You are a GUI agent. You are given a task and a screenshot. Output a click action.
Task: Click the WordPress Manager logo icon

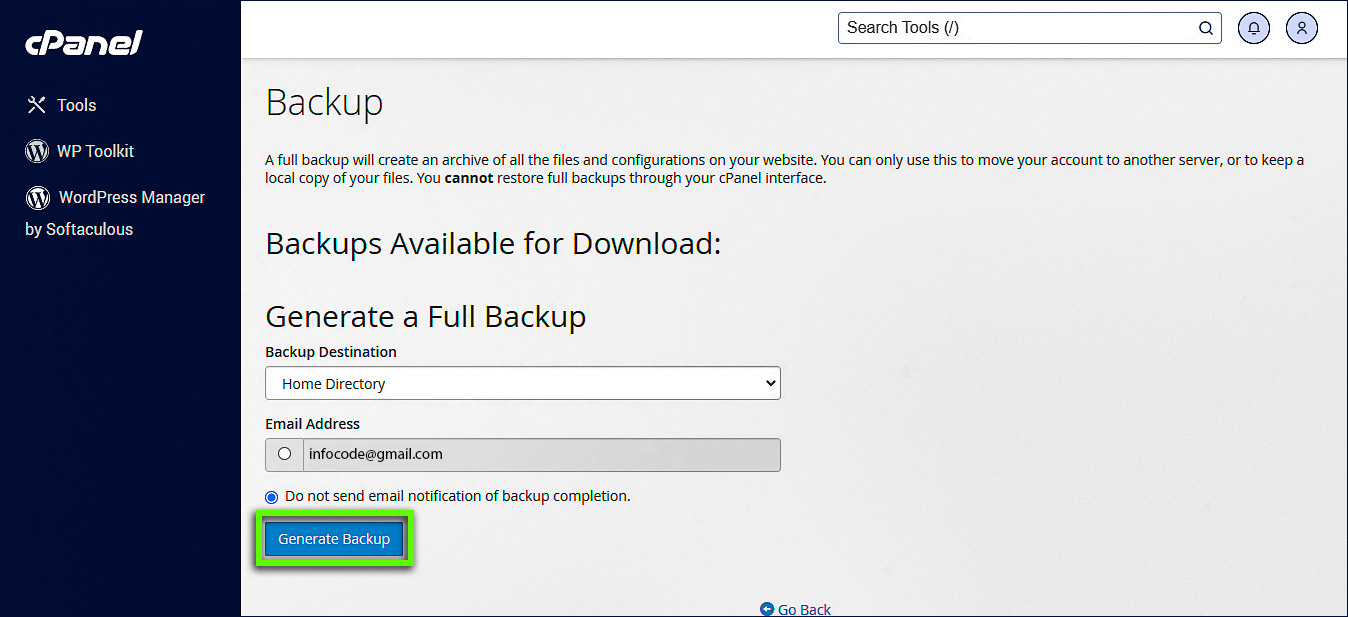click(x=38, y=197)
